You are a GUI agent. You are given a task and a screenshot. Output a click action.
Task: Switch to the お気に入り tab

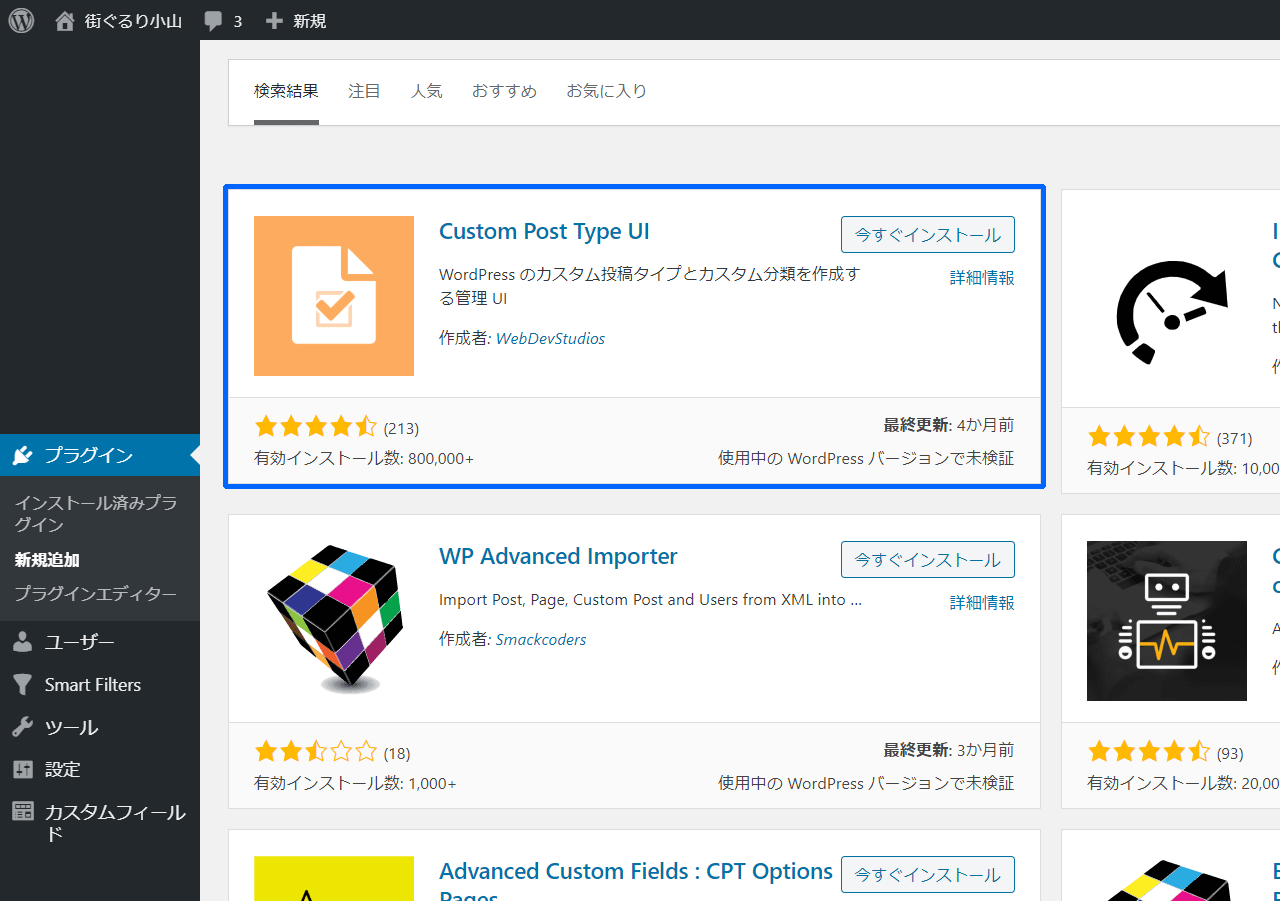pos(606,91)
